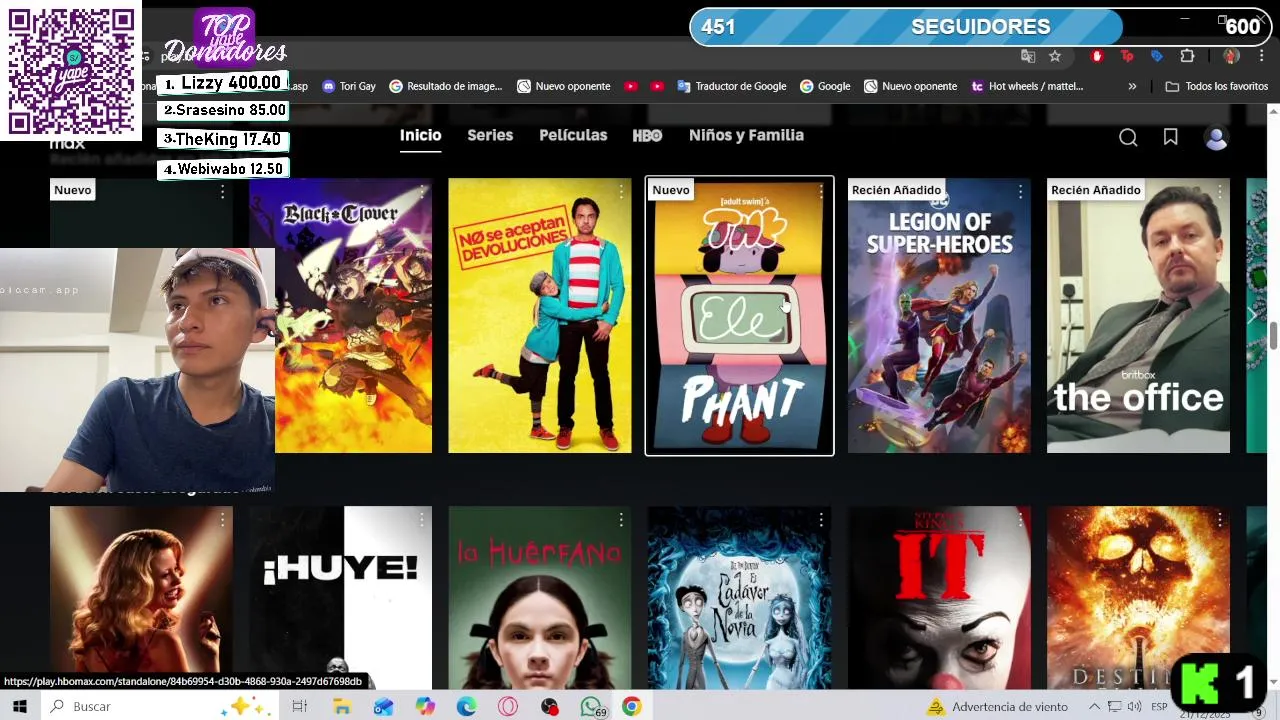
Task: Open options menu on La Huérfana poster
Action: coord(621,519)
